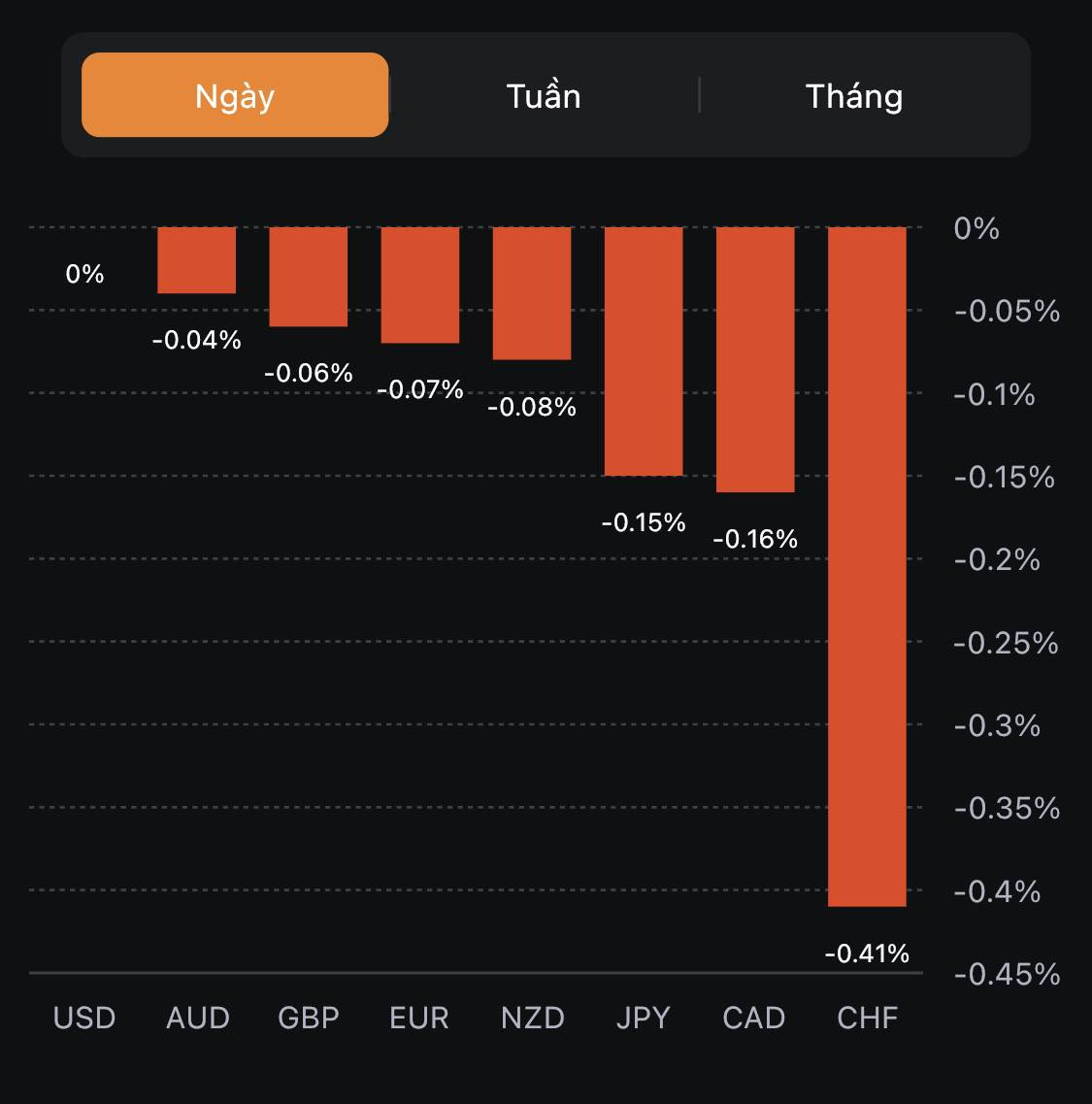The height and width of the screenshot is (1104, 1092).
Task: Click the NZD axis label
Action: pyautogui.click(x=533, y=1018)
